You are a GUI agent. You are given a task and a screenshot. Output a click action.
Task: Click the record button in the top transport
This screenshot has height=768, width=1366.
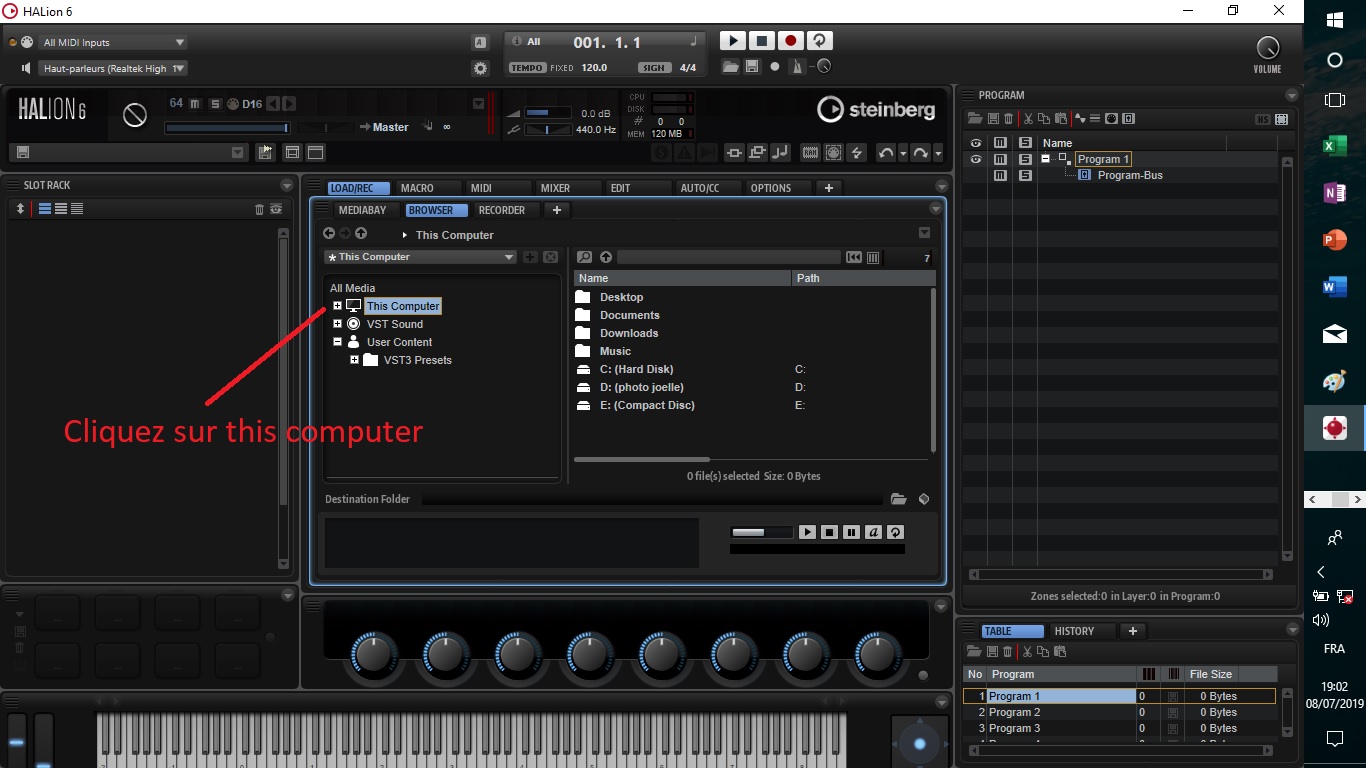[790, 41]
